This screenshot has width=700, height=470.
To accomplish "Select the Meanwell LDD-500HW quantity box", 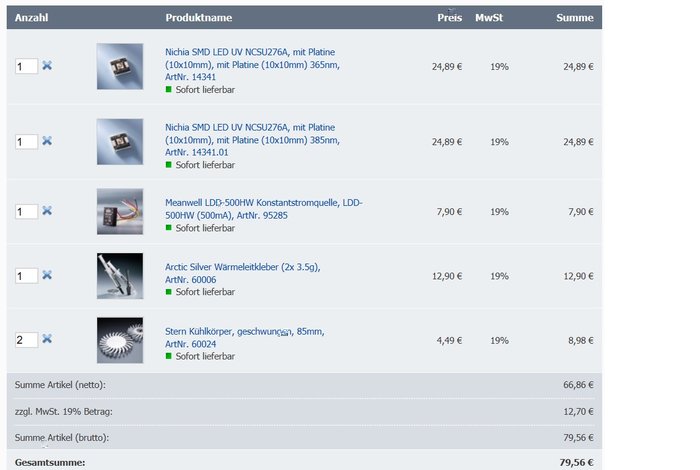I will point(26,211).
